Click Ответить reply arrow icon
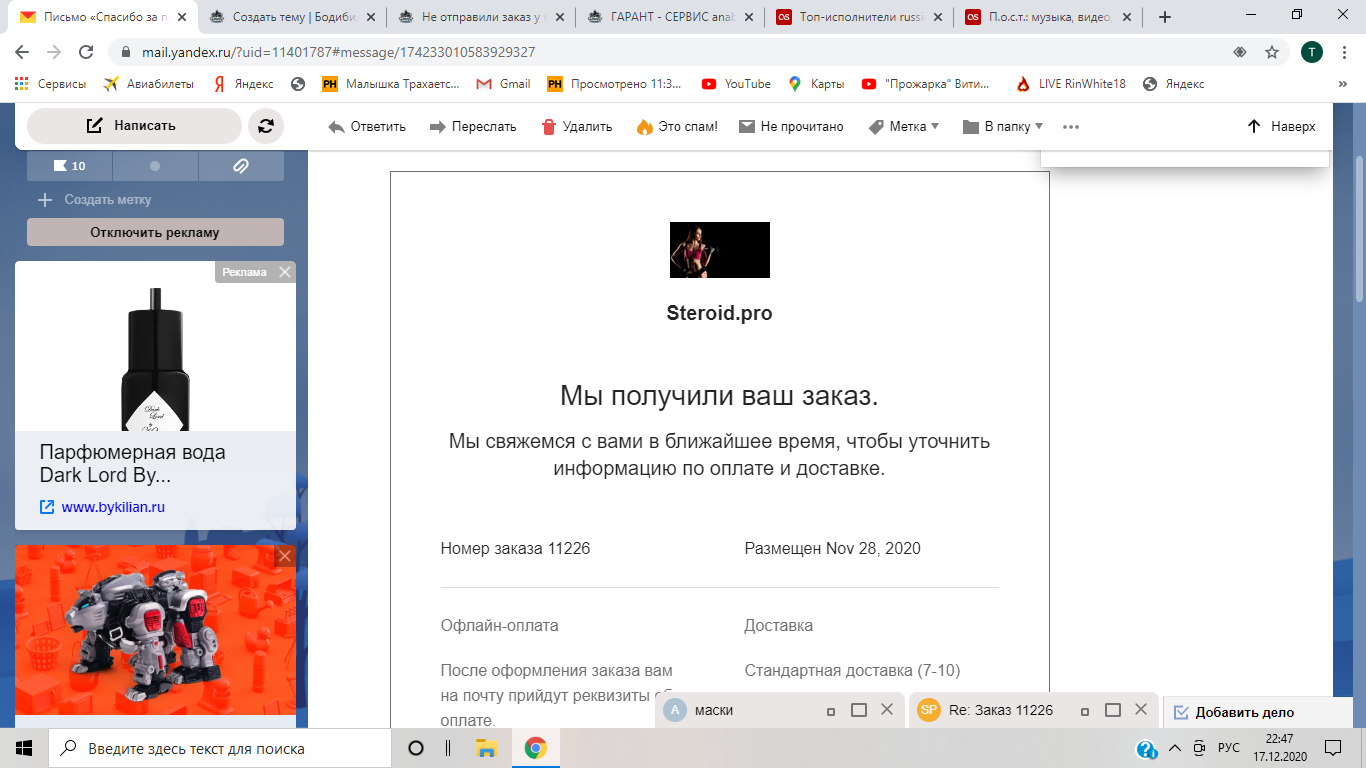This screenshot has width=1366, height=768. click(337, 127)
